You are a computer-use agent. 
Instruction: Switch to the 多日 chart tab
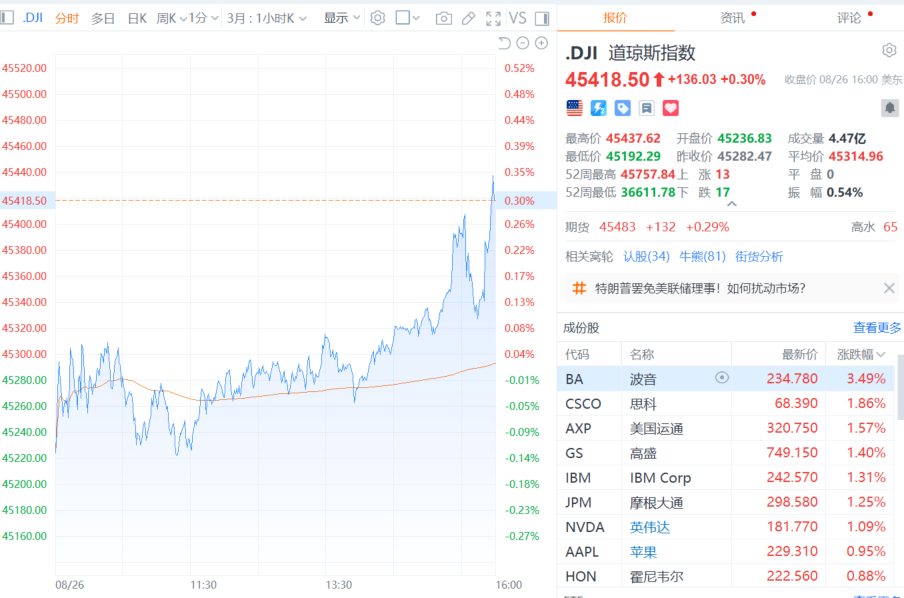(103, 18)
